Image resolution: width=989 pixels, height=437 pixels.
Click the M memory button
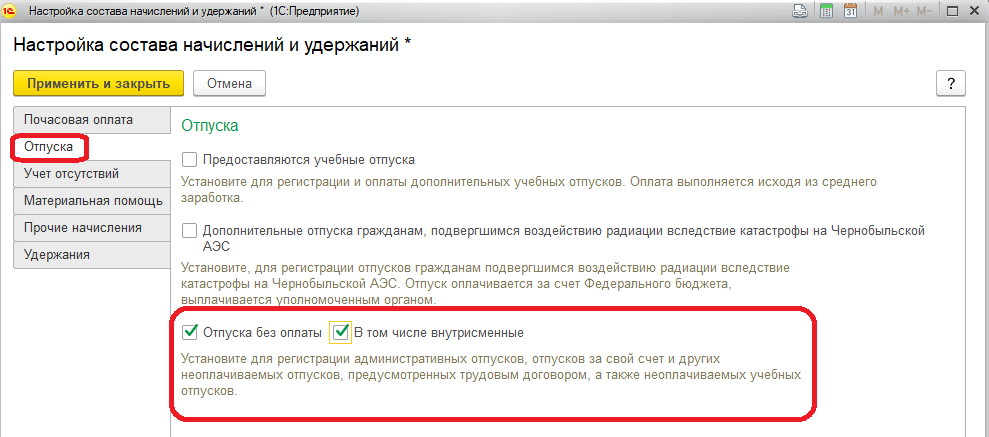[x=880, y=11]
